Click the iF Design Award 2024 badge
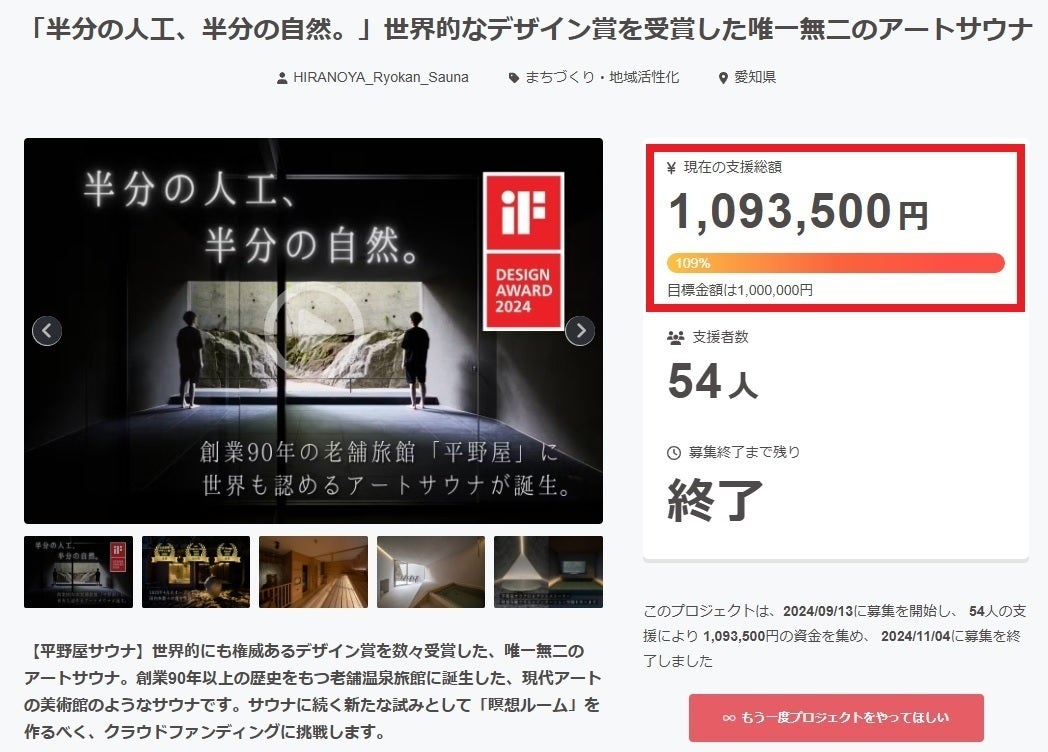Viewport: 1048px width, 752px height. point(523,251)
